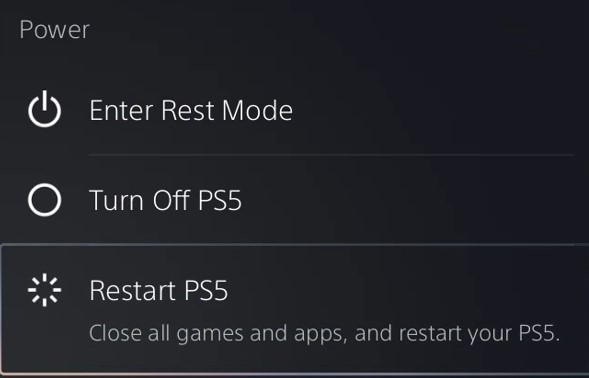Click the word 'Mode' in Enter Rest Mode
The height and width of the screenshot is (378, 589).
(x=257, y=110)
